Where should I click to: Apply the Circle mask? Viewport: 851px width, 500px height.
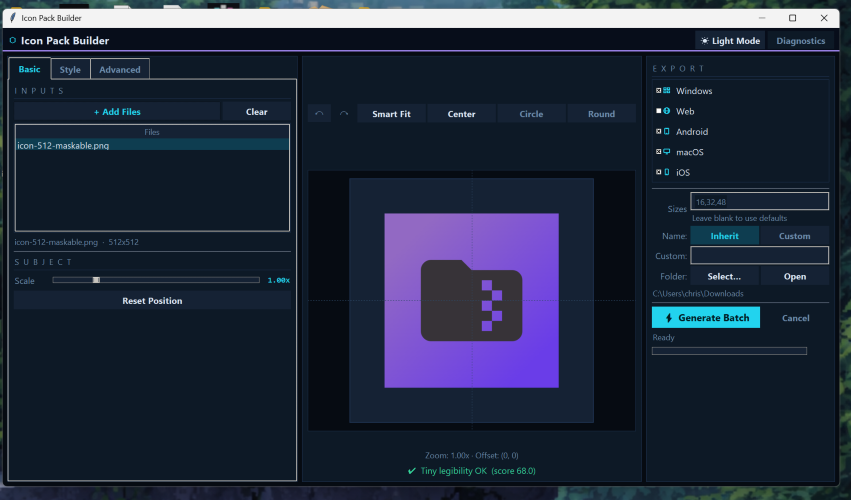coord(531,113)
